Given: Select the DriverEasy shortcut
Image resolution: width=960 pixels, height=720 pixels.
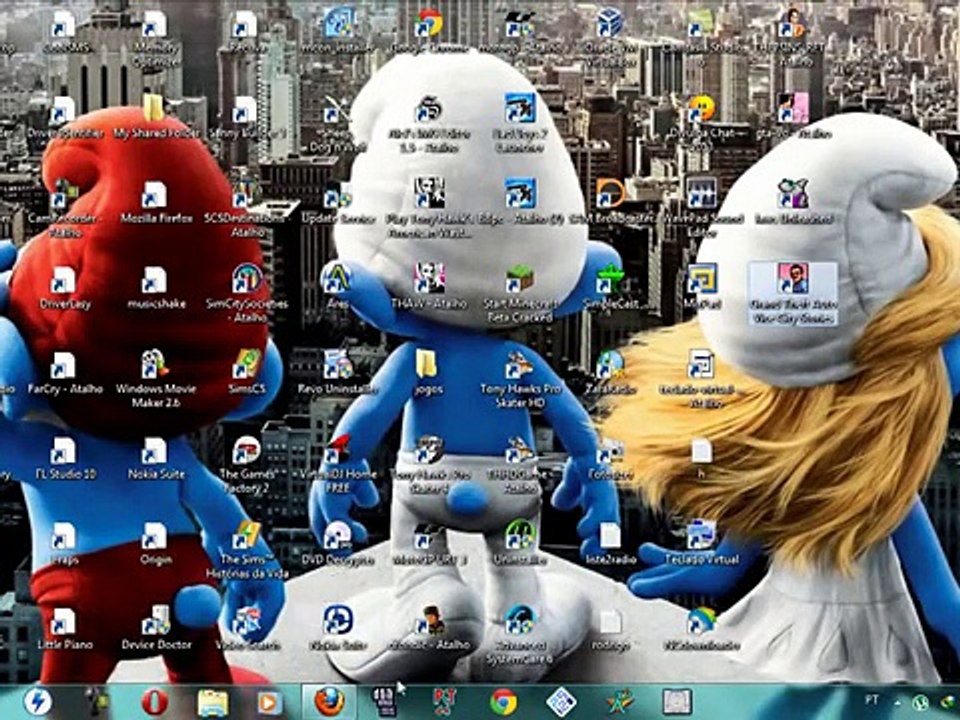Looking at the screenshot, I should [65, 288].
